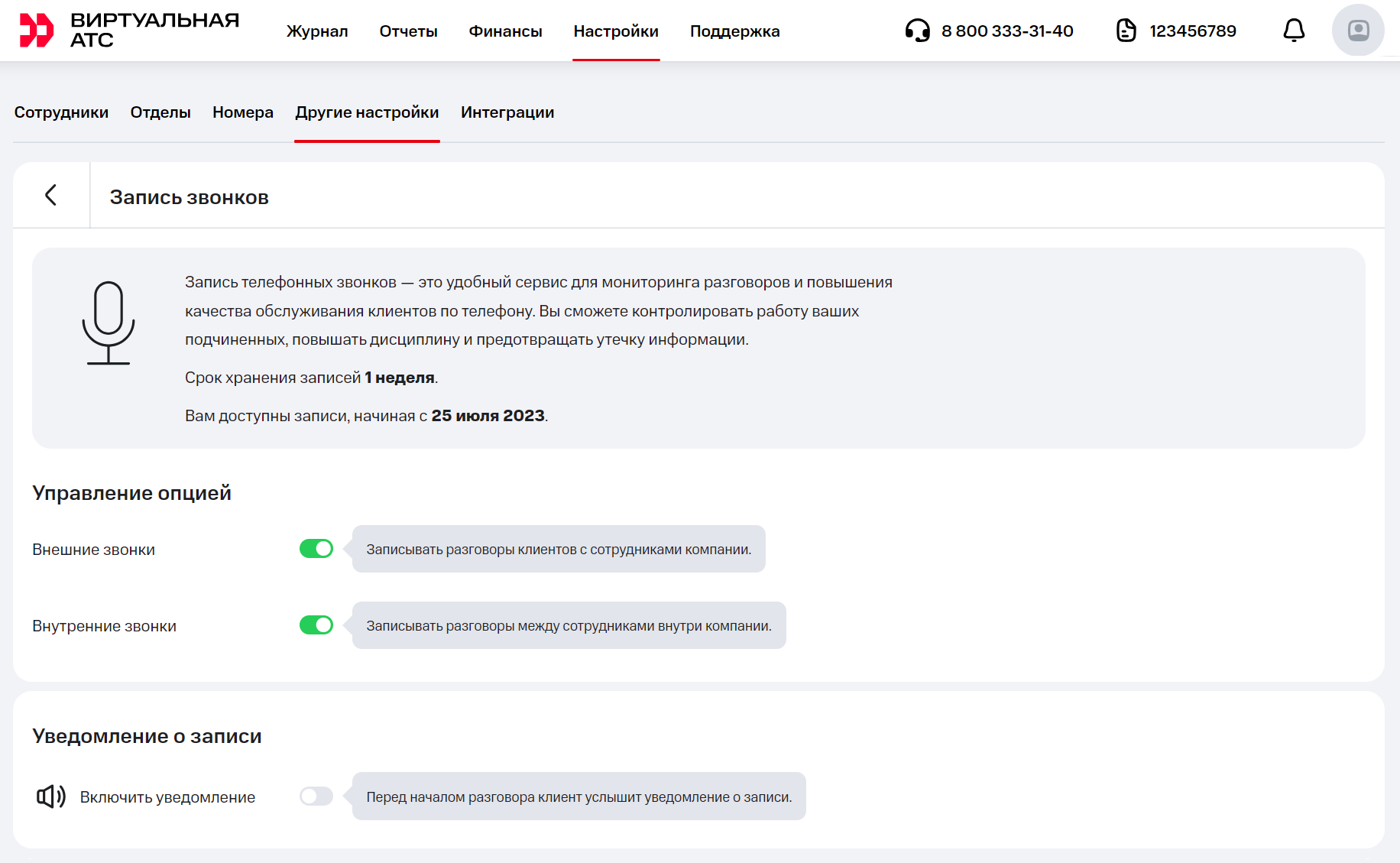The image size is (1400, 863).
Task: Enable the Включить уведомление switch
Action: [316, 796]
